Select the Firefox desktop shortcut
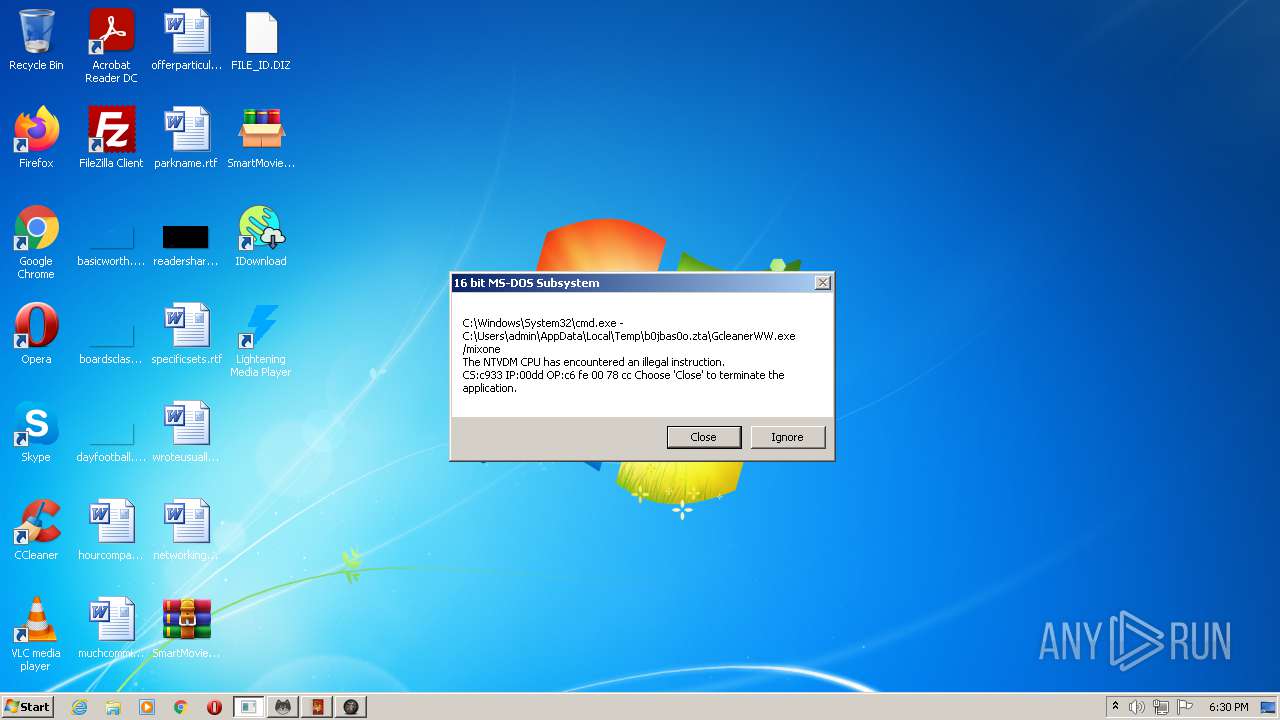 pyautogui.click(x=36, y=138)
